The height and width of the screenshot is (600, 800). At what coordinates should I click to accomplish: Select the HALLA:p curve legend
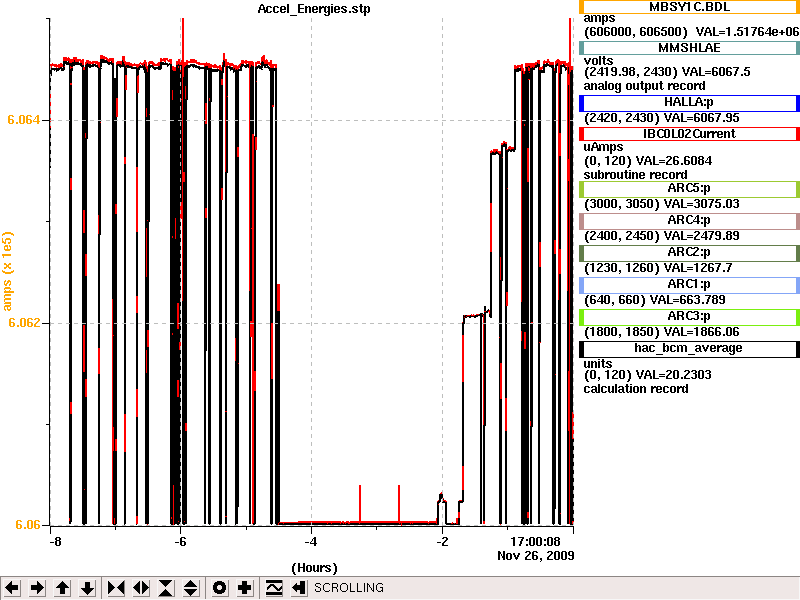pos(689,103)
